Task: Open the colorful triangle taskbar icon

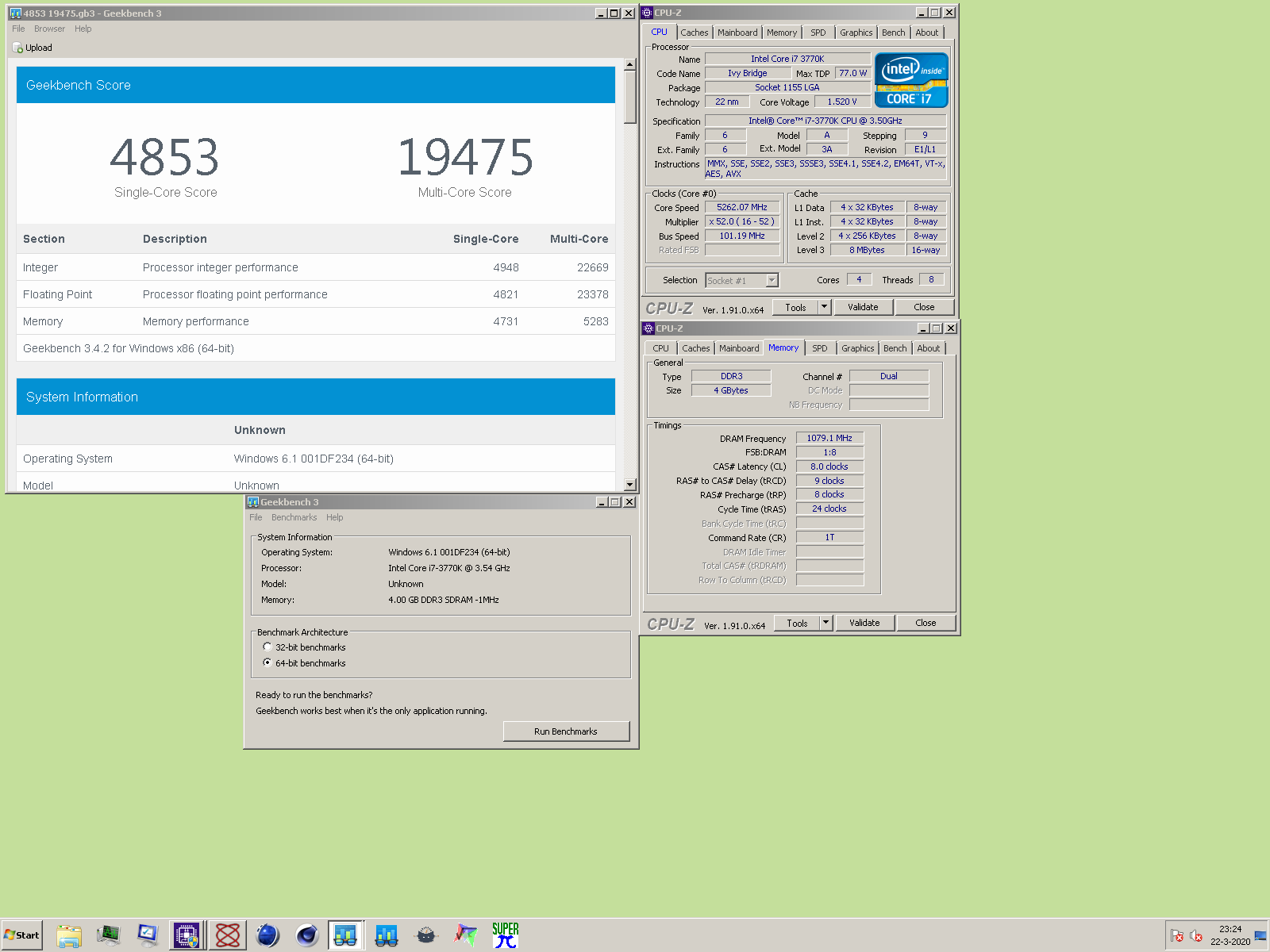Action: (x=466, y=935)
